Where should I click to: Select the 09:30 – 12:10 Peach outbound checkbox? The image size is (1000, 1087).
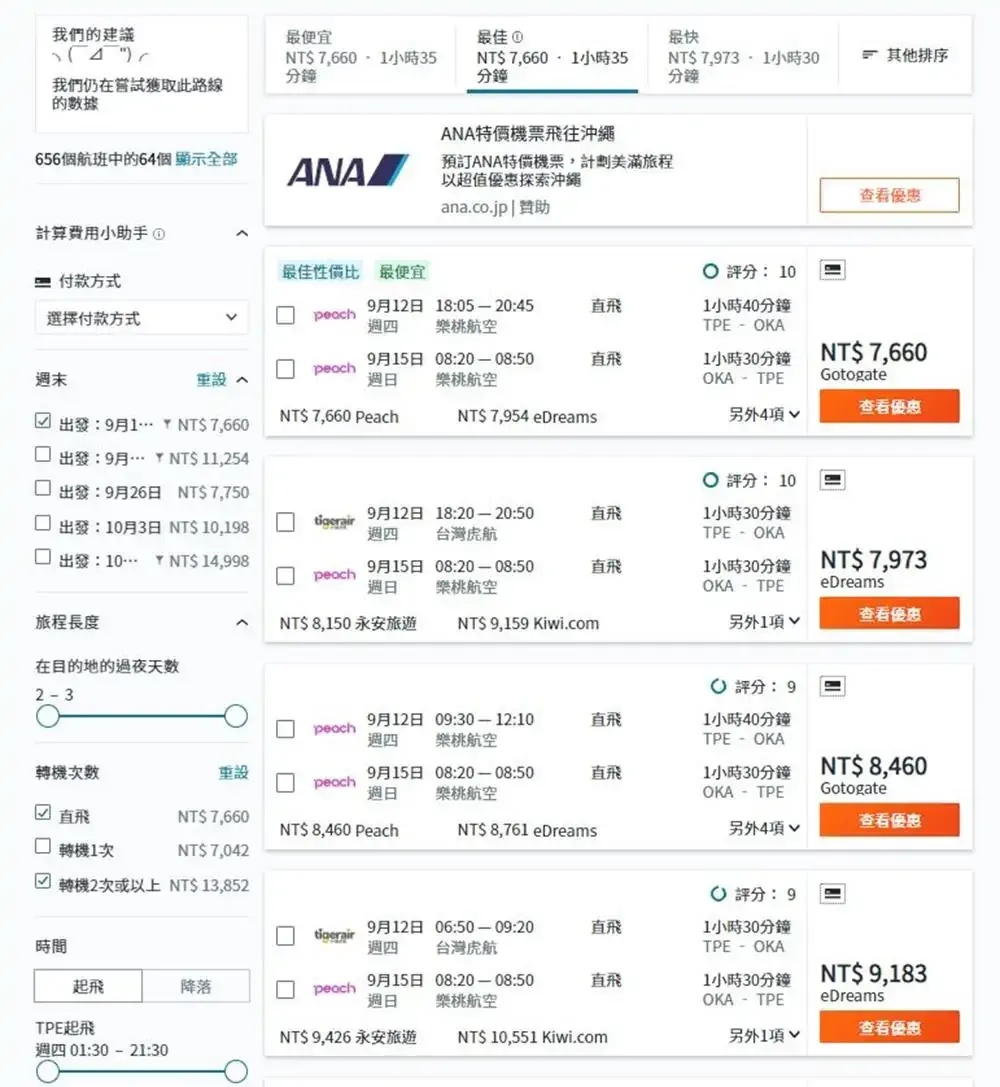coord(286,729)
